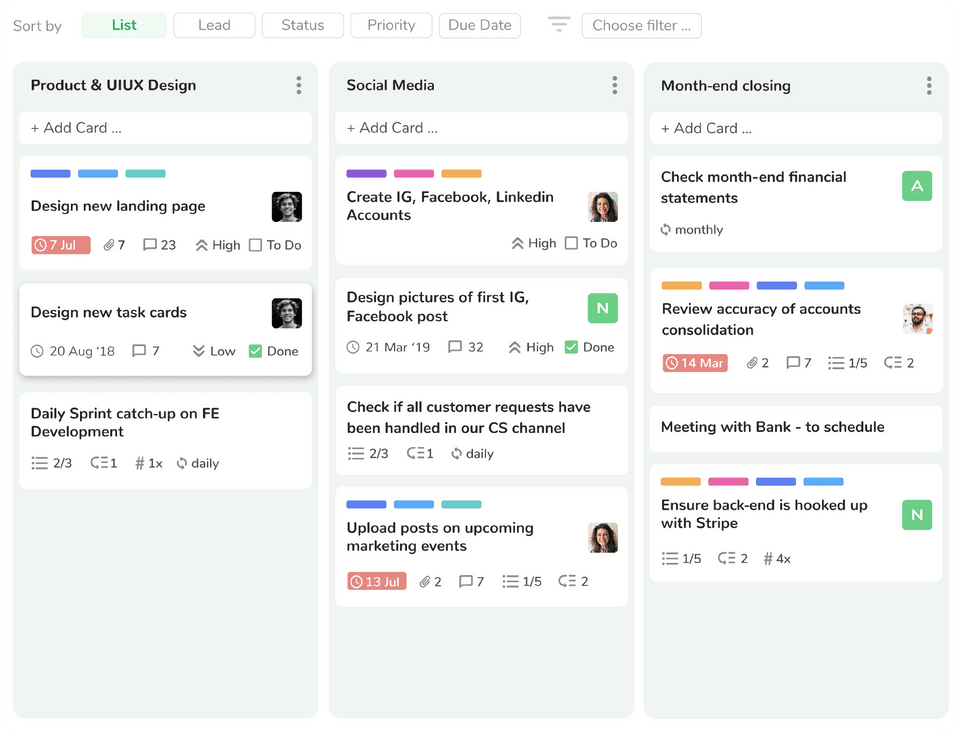This screenshot has height=736, width=960.
Task: Open Social Media list options menu
Action: pyautogui.click(x=615, y=85)
